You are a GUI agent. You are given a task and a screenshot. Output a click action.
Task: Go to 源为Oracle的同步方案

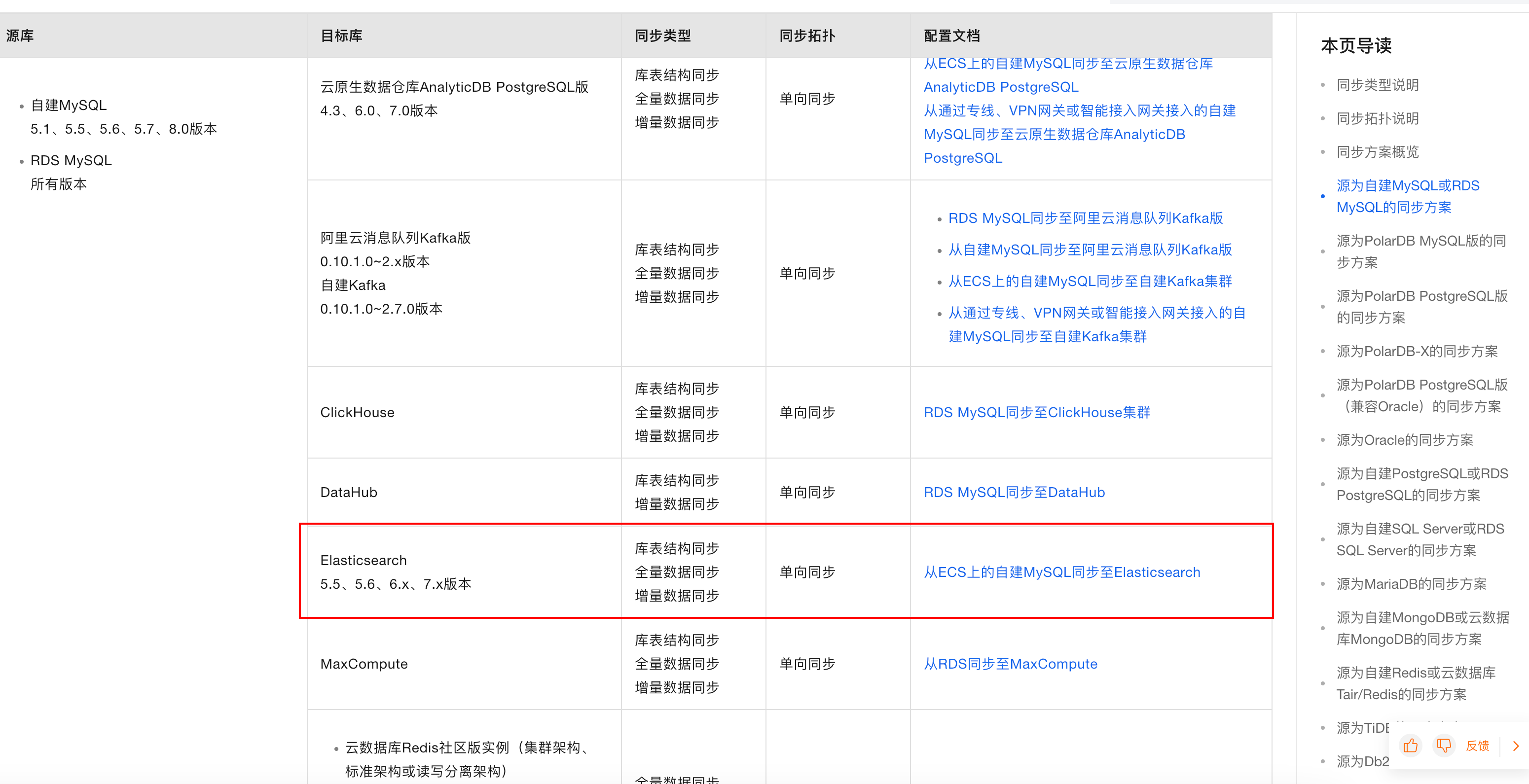click(1405, 440)
